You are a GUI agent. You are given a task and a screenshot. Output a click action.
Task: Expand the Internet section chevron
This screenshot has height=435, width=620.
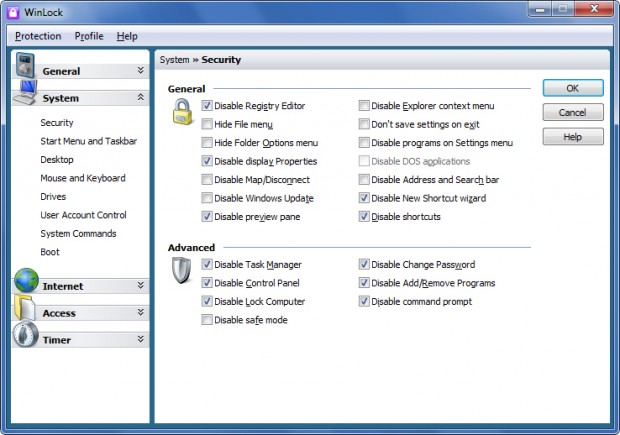coord(140,286)
